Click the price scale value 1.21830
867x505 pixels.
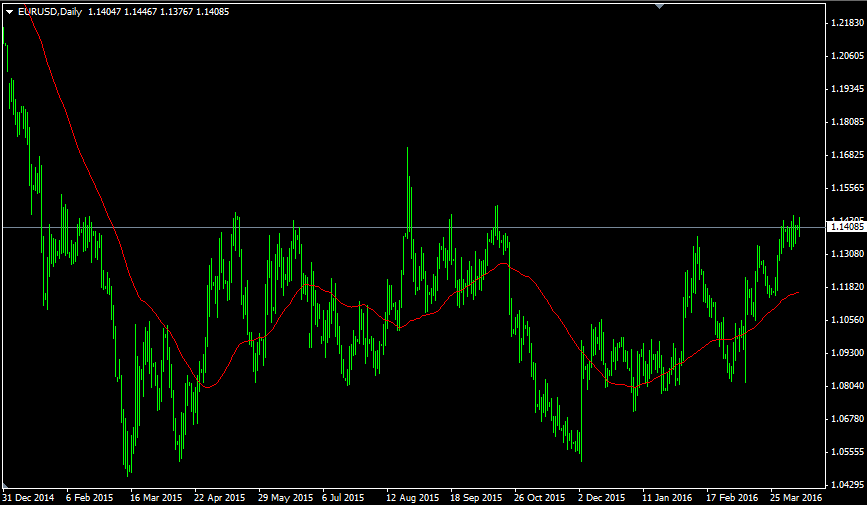tap(847, 23)
